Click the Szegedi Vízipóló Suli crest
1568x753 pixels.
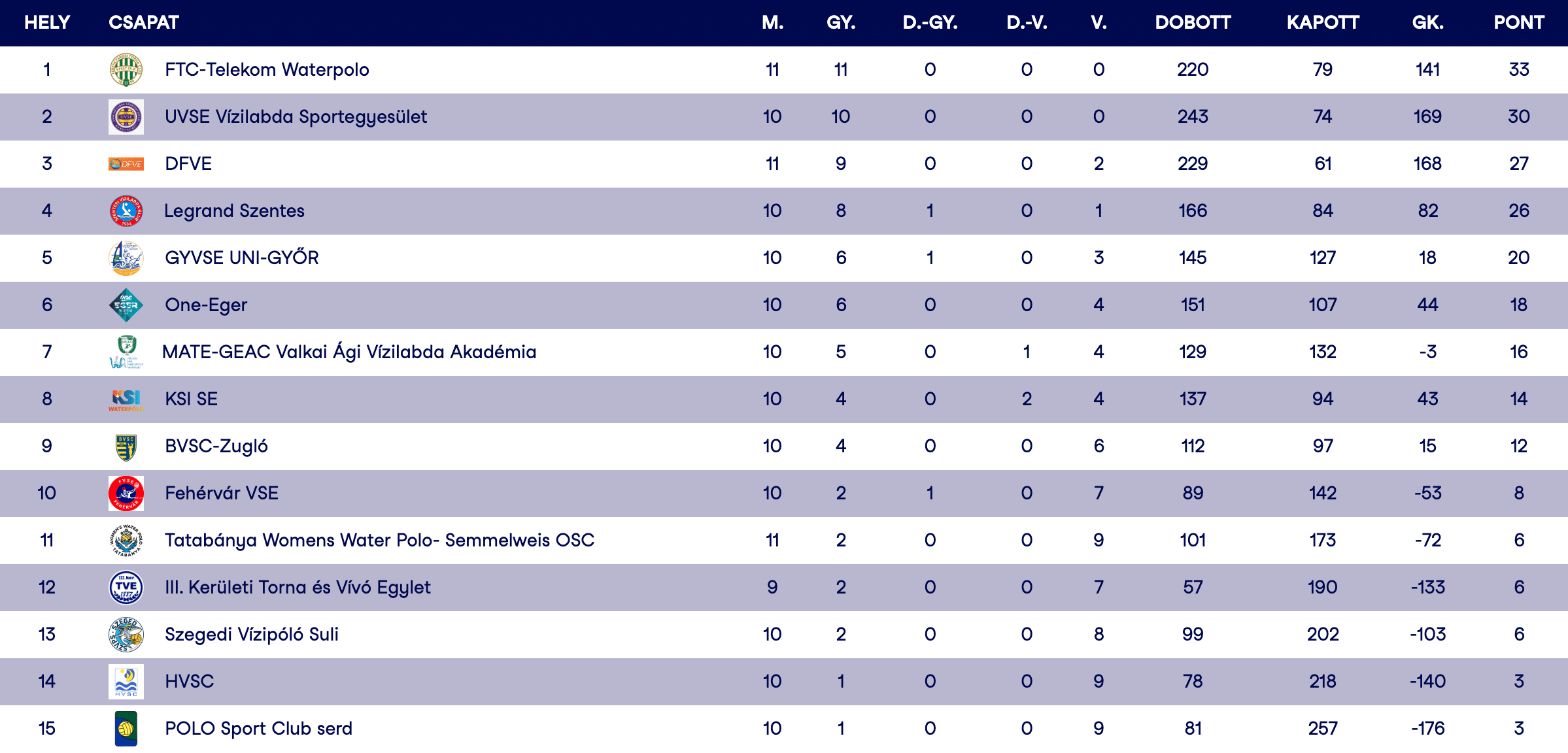(126, 635)
